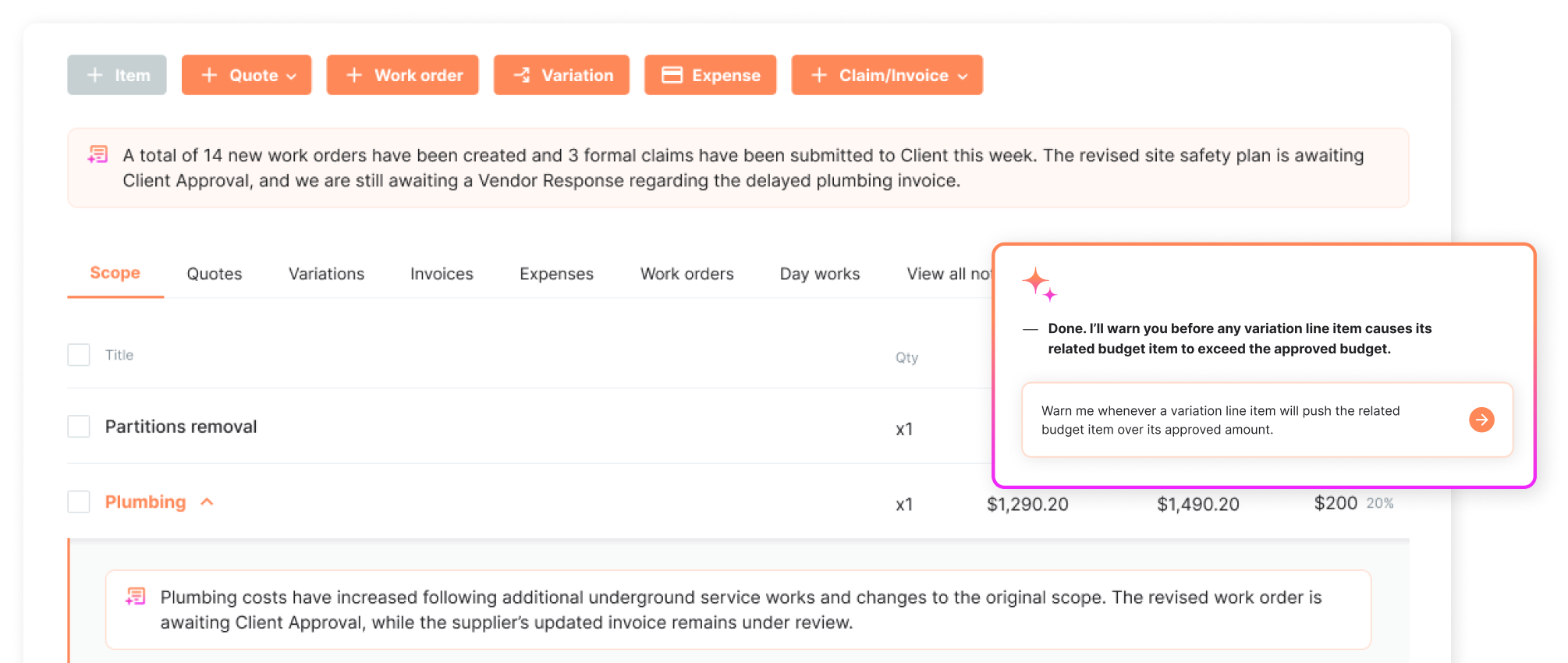Click the Partitions removal title
This screenshot has height=663, width=1568.
181,427
